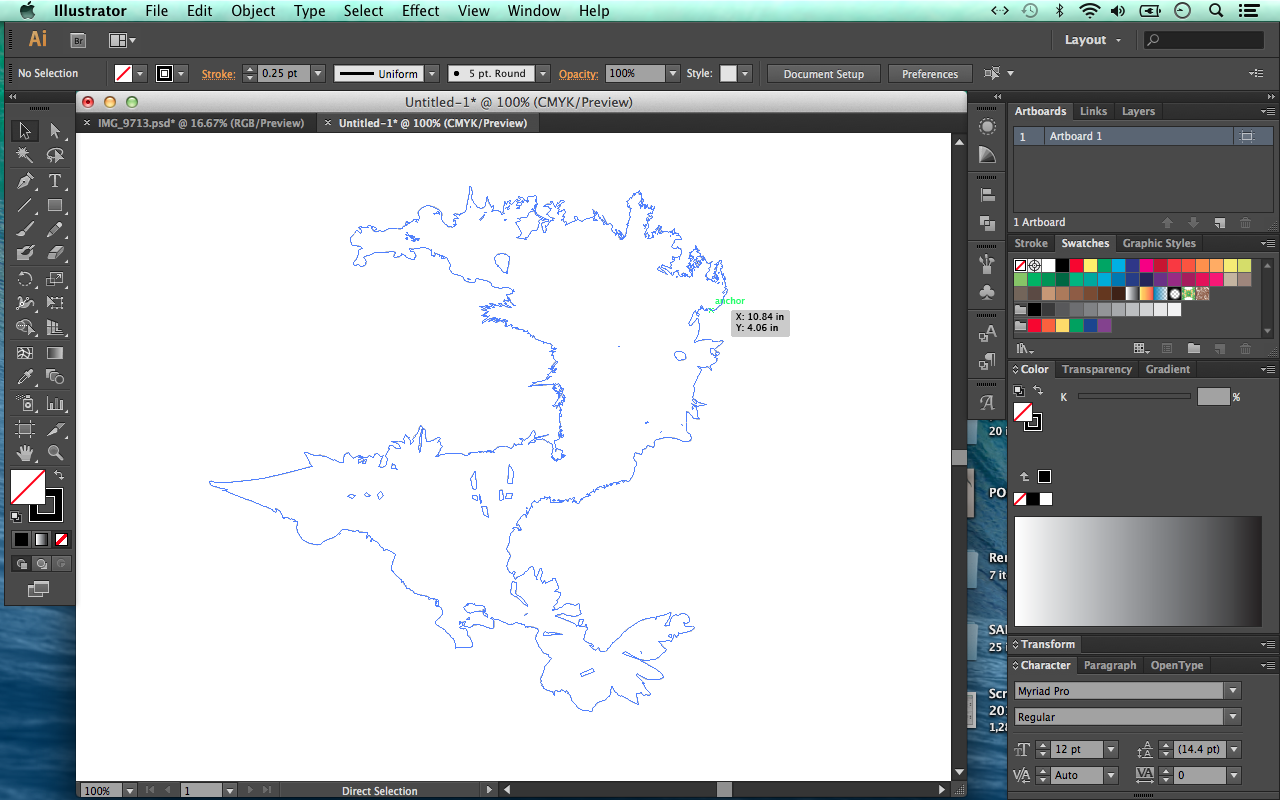
Task: Click the Document Setup button
Action: [823, 74]
